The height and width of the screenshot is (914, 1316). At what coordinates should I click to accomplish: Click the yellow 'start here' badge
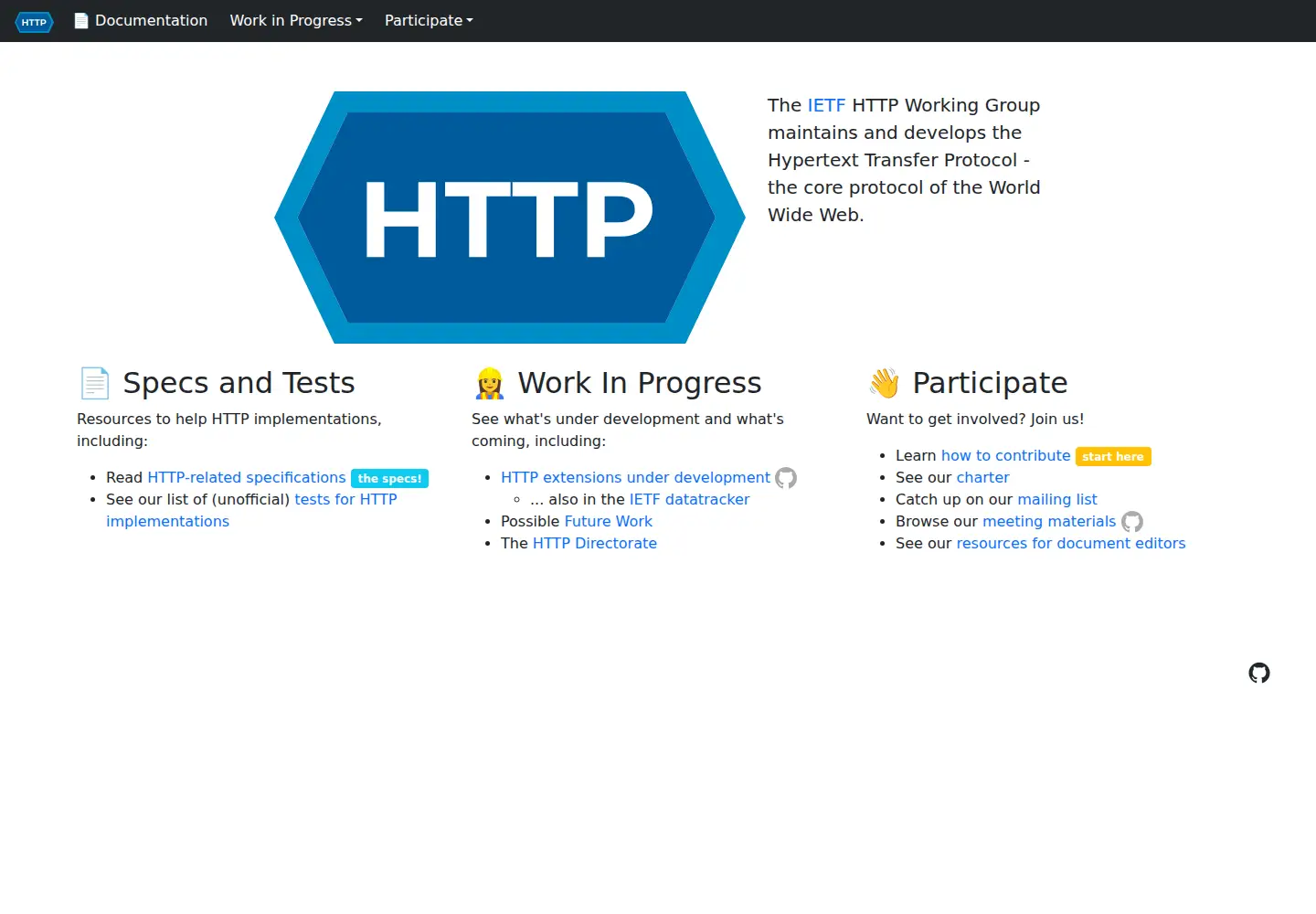(1113, 456)
